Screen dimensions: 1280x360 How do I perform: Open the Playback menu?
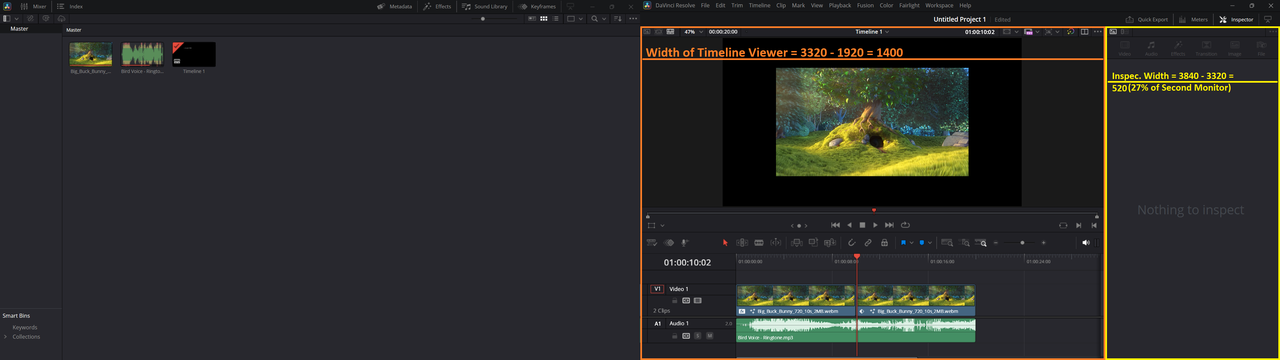click(x=840, y=6)
